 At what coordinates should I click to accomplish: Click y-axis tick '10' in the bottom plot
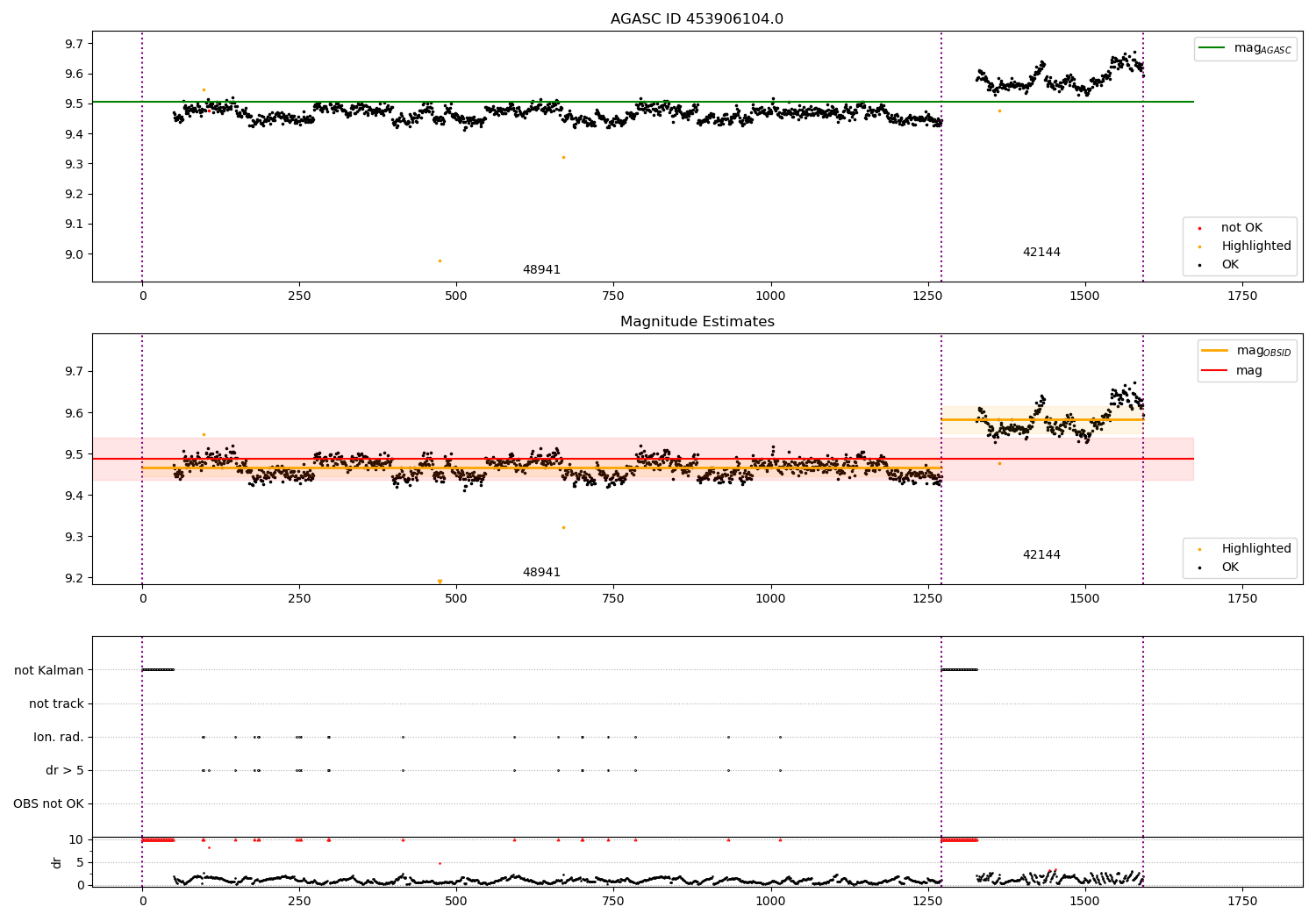tap(76, 839)
